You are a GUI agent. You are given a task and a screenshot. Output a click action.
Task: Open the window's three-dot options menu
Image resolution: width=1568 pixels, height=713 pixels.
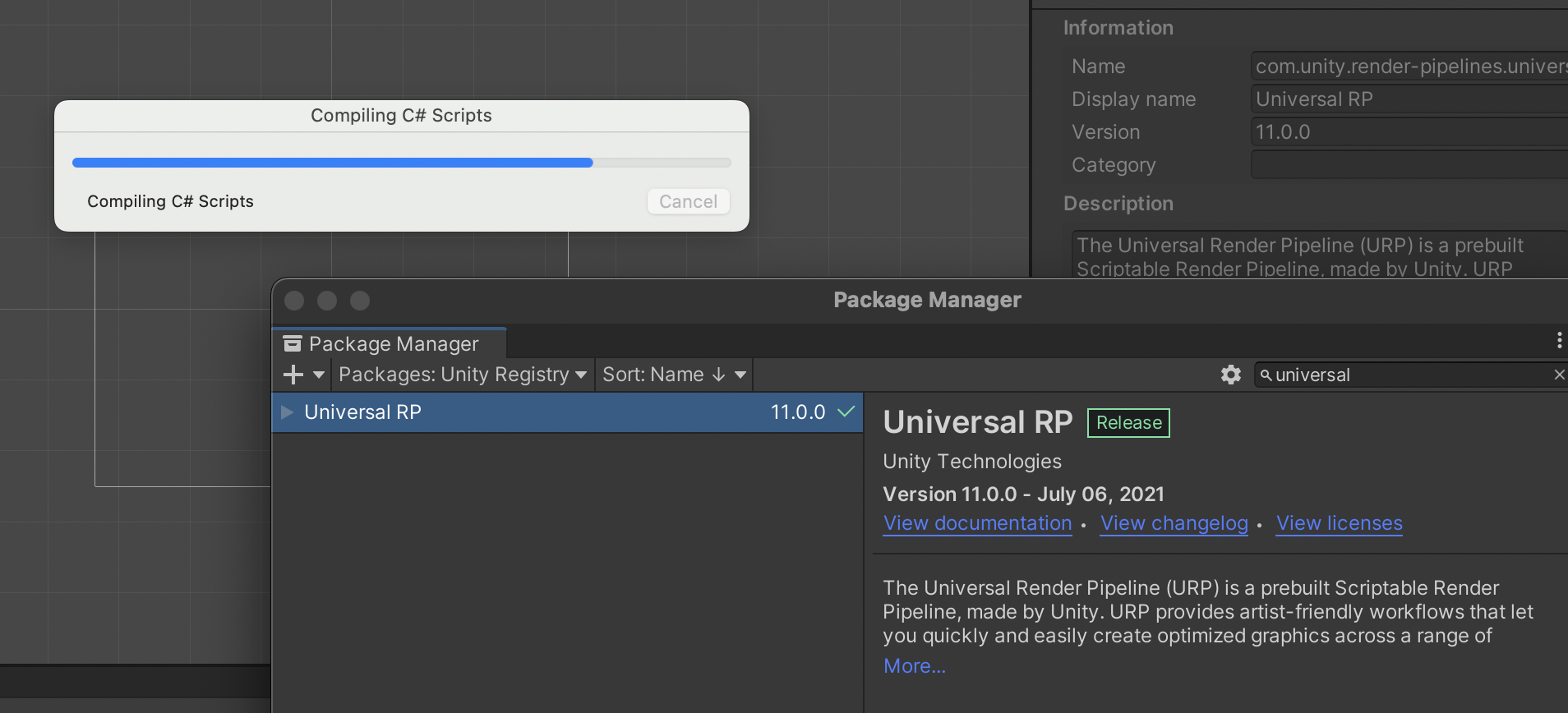point(1559,341)
